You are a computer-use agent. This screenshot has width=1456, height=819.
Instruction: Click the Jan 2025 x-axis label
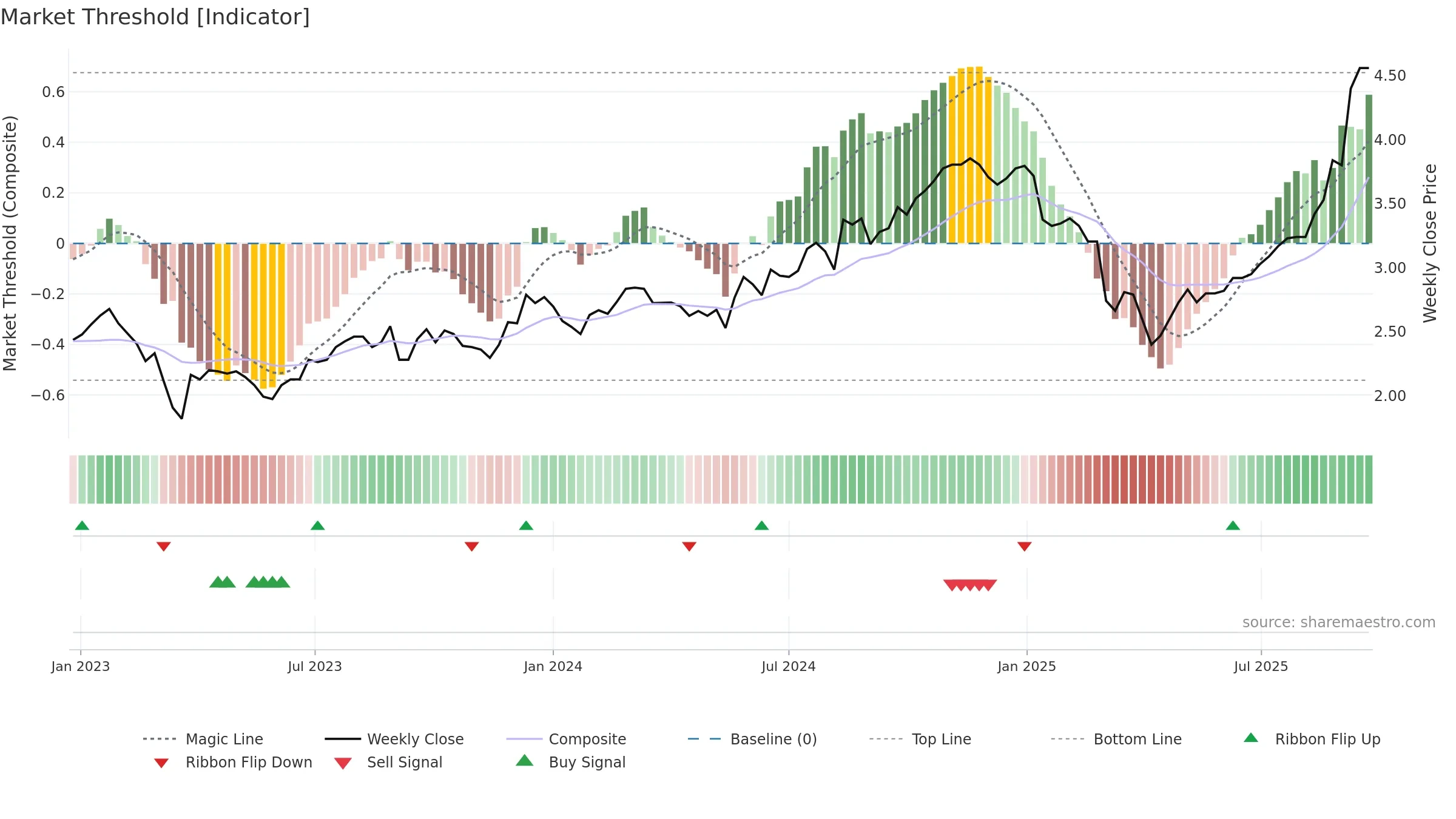(x=1027, y=666)
